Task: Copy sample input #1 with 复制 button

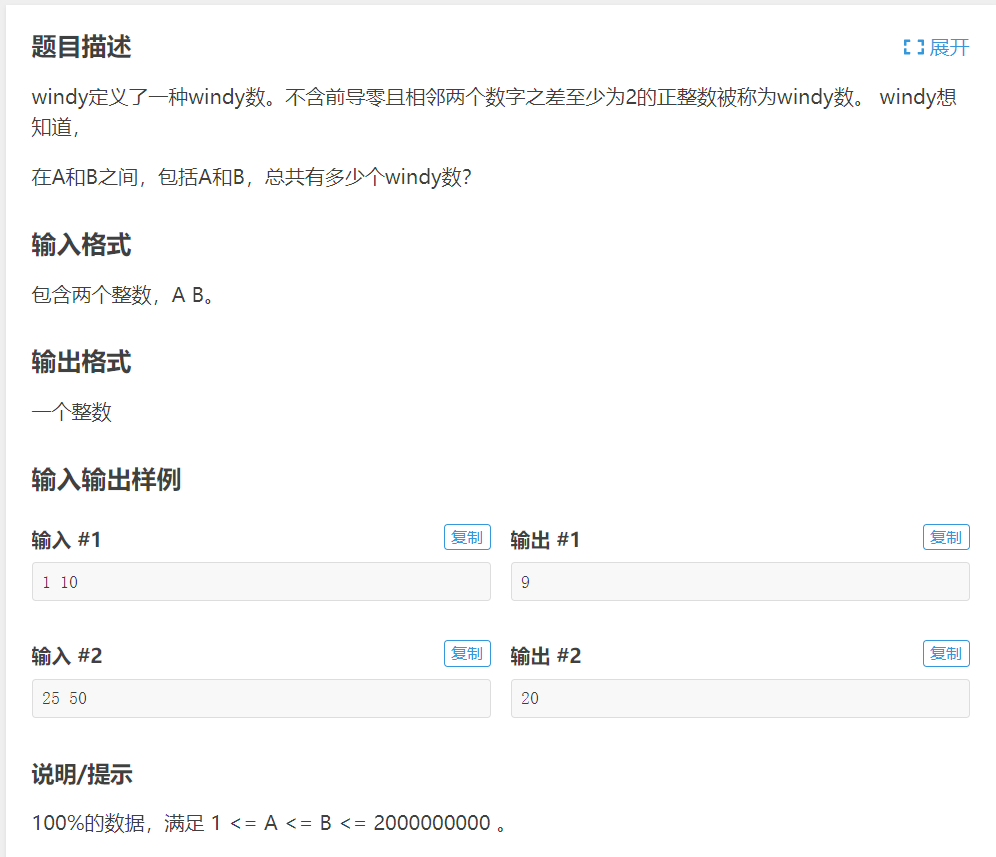Action: pyautogui.click(x=467, y=537)
